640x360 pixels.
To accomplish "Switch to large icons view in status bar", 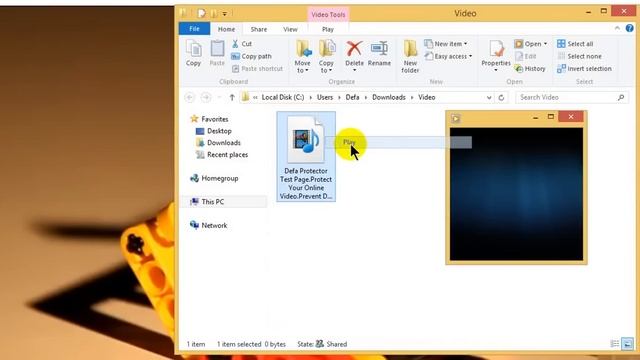I will tap(627, 344).
